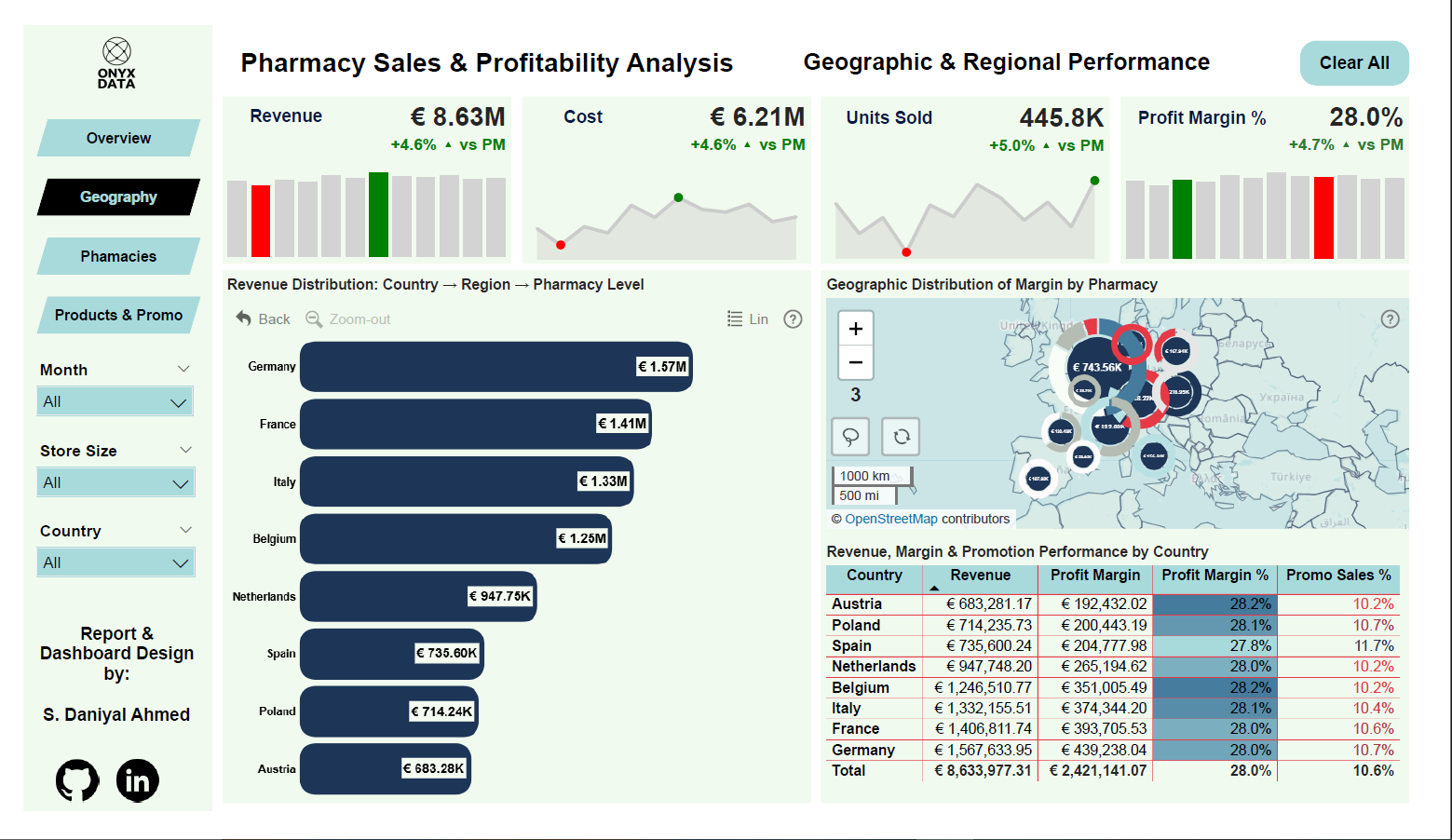The width and height of the screenshot is (1452, 840).
Task: Activate the map lasso selection tool
Action: [850, 436]
